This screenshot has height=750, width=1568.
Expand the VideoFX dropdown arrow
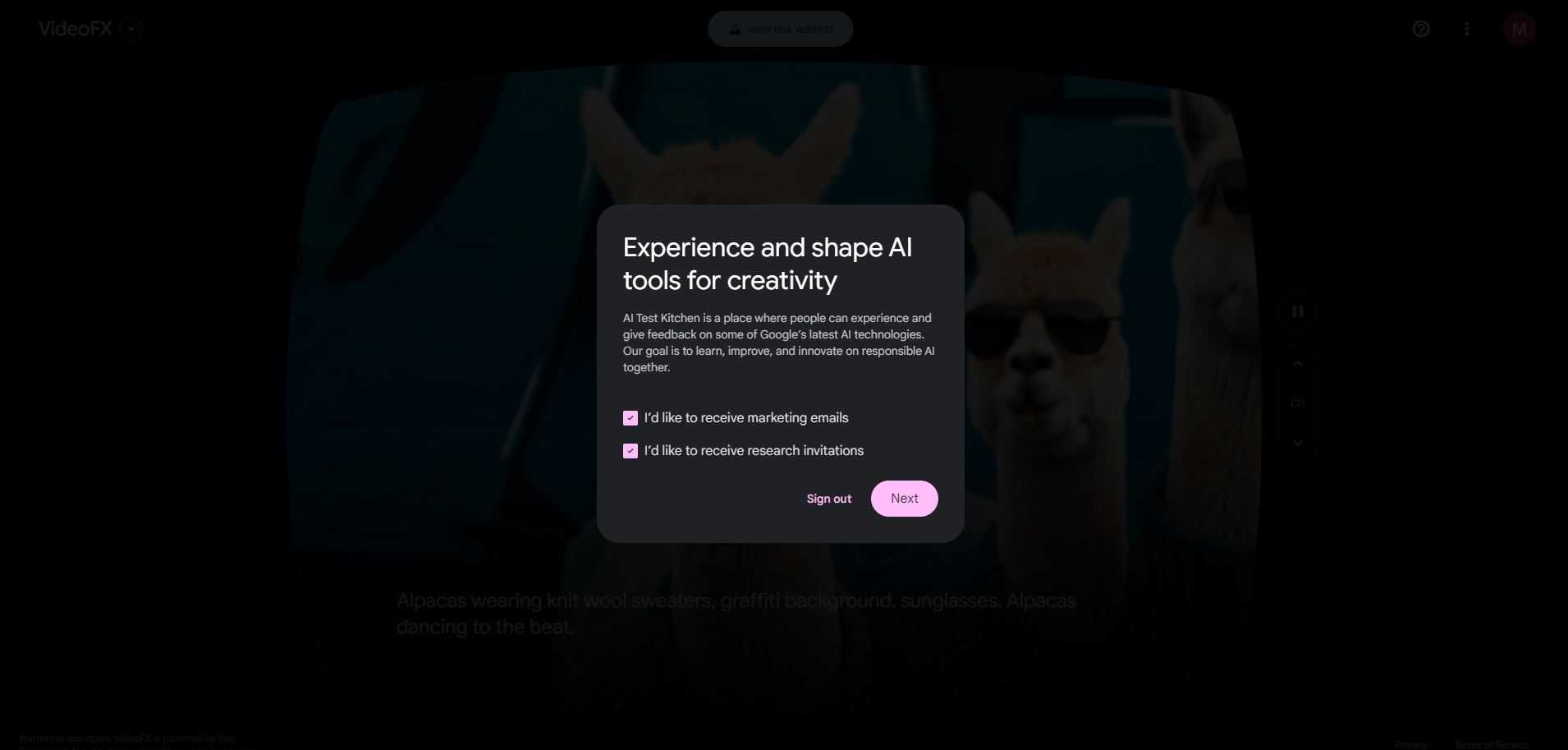pyautogui.click(x=131, y=29)
